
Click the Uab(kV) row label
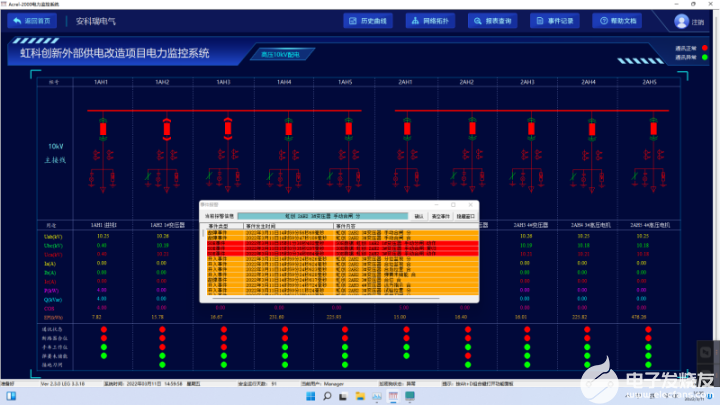(x=53, y=237)
